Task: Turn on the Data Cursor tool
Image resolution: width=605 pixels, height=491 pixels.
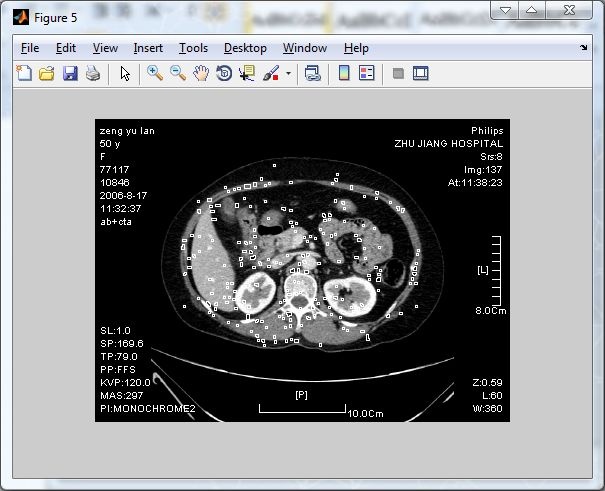Action: click(247, 73)
